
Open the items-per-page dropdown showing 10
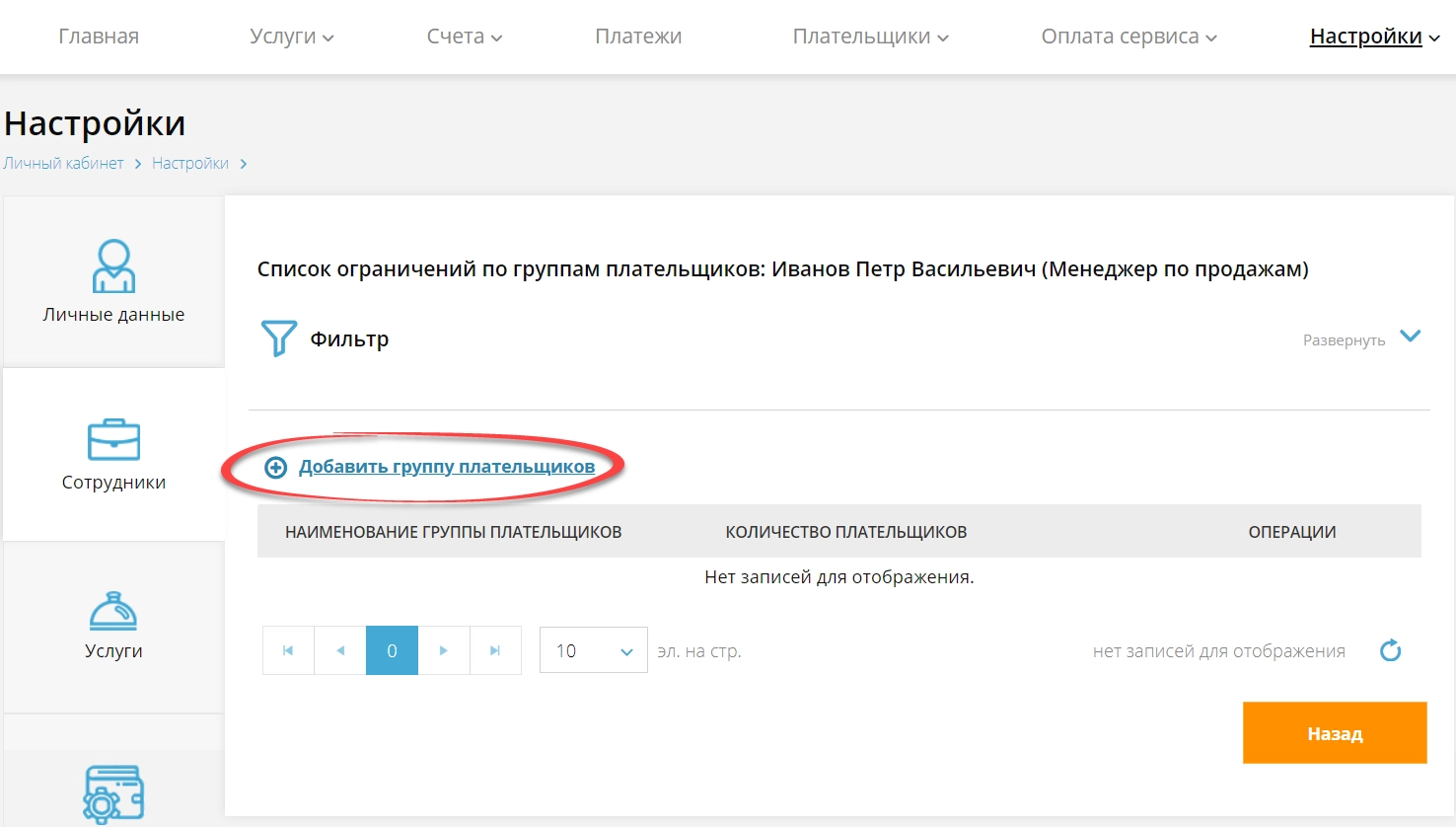[x=594, y=650]
